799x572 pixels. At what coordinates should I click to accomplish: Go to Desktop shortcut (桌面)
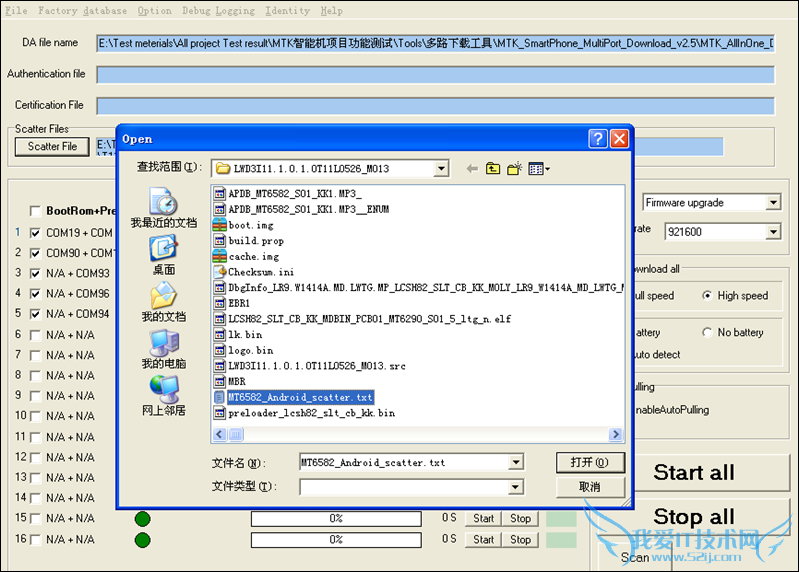click(164, 255)
